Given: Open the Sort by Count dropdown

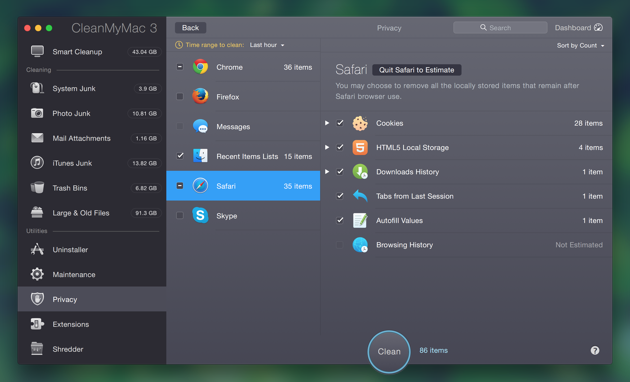Looking at the screenshot, I should point(580,45).
